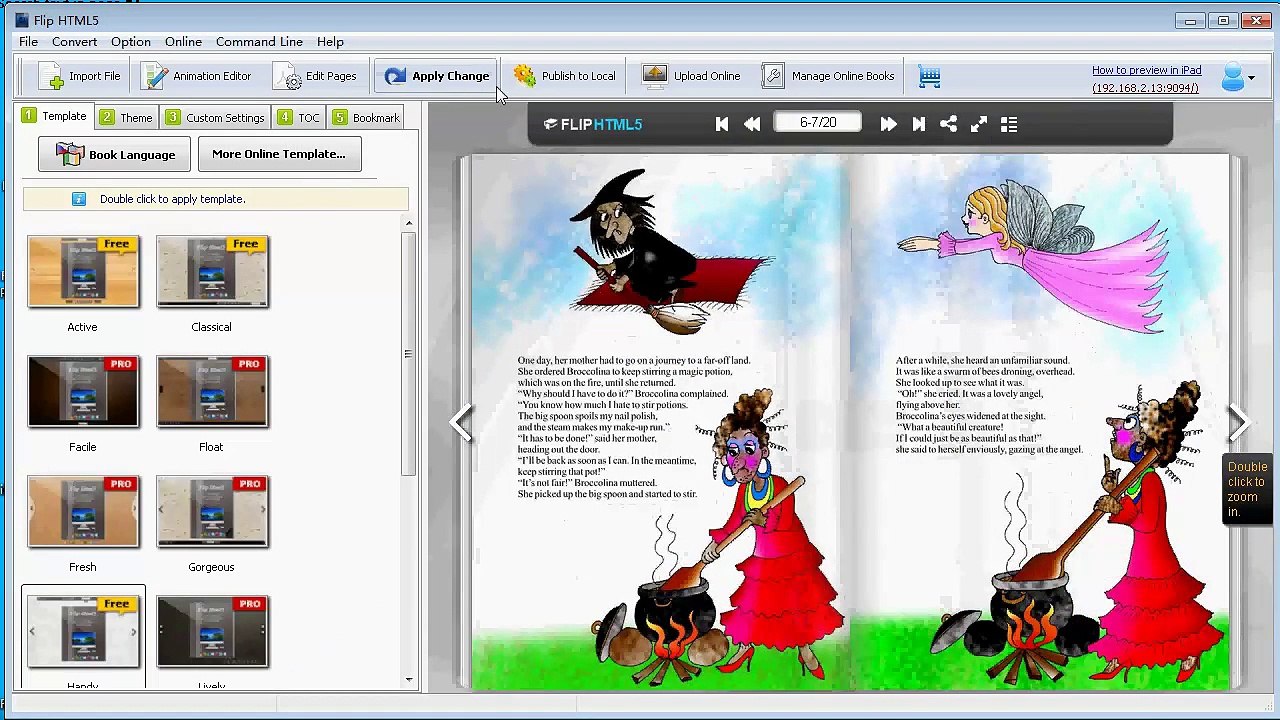1280x720 pixels.
Task: Click the shopping cart icon
Action: click(x=929, y=77)
